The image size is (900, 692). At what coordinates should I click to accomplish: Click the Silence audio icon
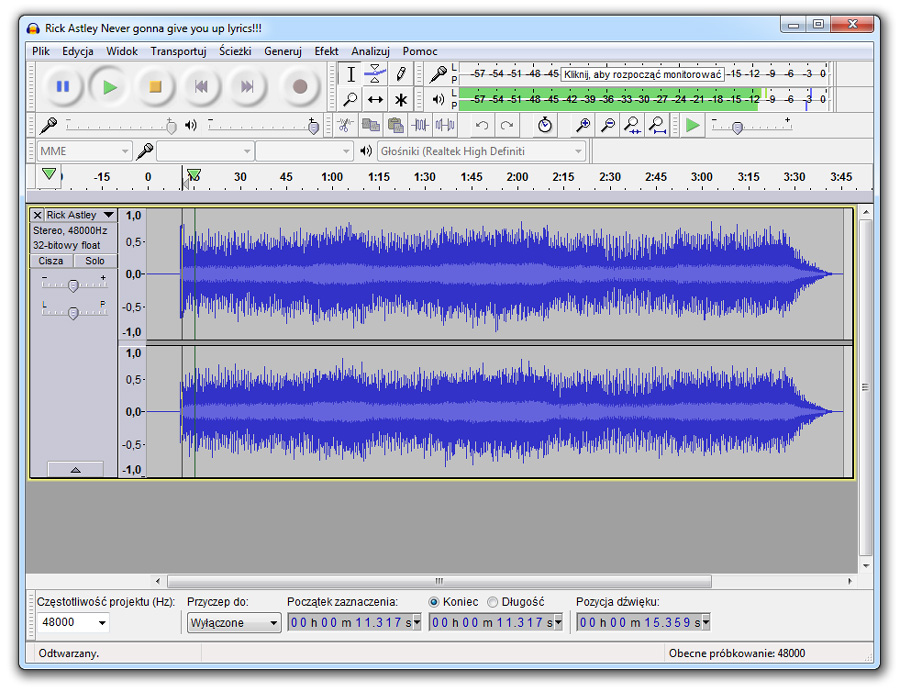pos(445,125)
